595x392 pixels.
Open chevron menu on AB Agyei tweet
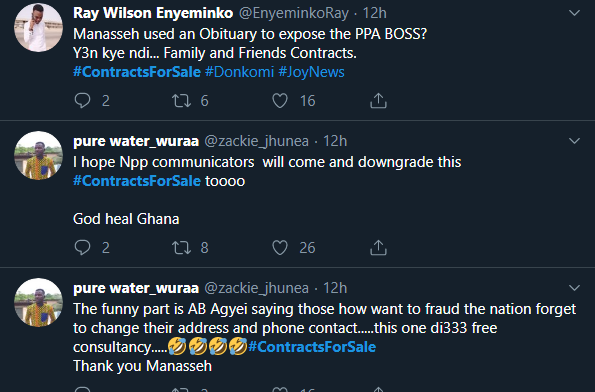tap(575, 288)
